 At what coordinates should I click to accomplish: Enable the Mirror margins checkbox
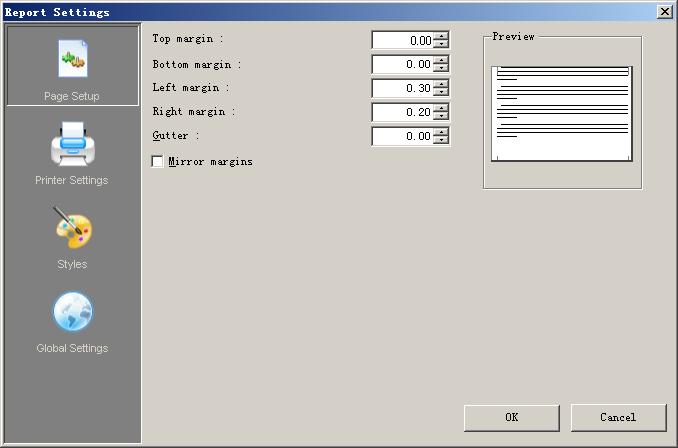(158, 162)
